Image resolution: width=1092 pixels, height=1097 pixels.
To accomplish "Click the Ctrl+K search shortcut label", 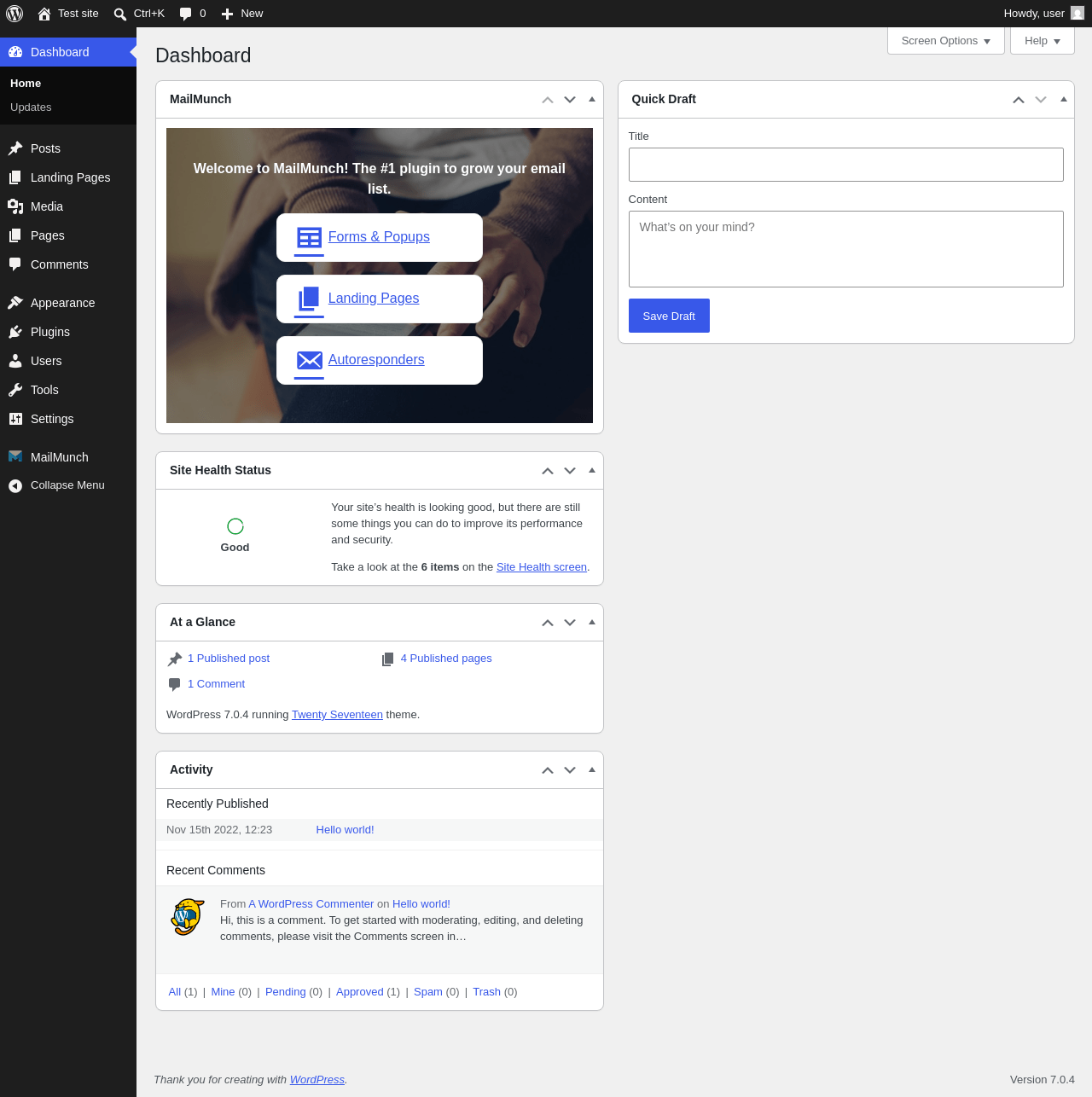I will (x=149, y=14).
